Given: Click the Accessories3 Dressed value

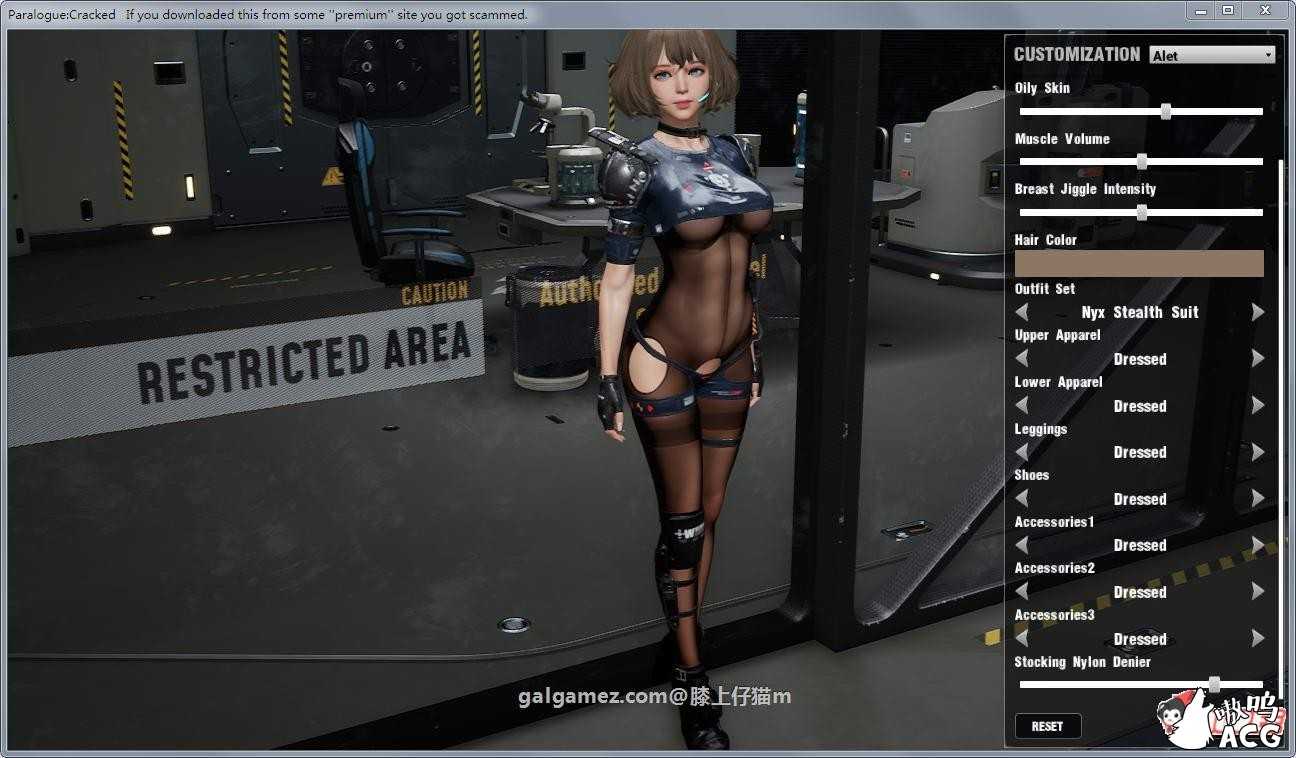Looking at the screenshot, I should (x=1140, y=639).
